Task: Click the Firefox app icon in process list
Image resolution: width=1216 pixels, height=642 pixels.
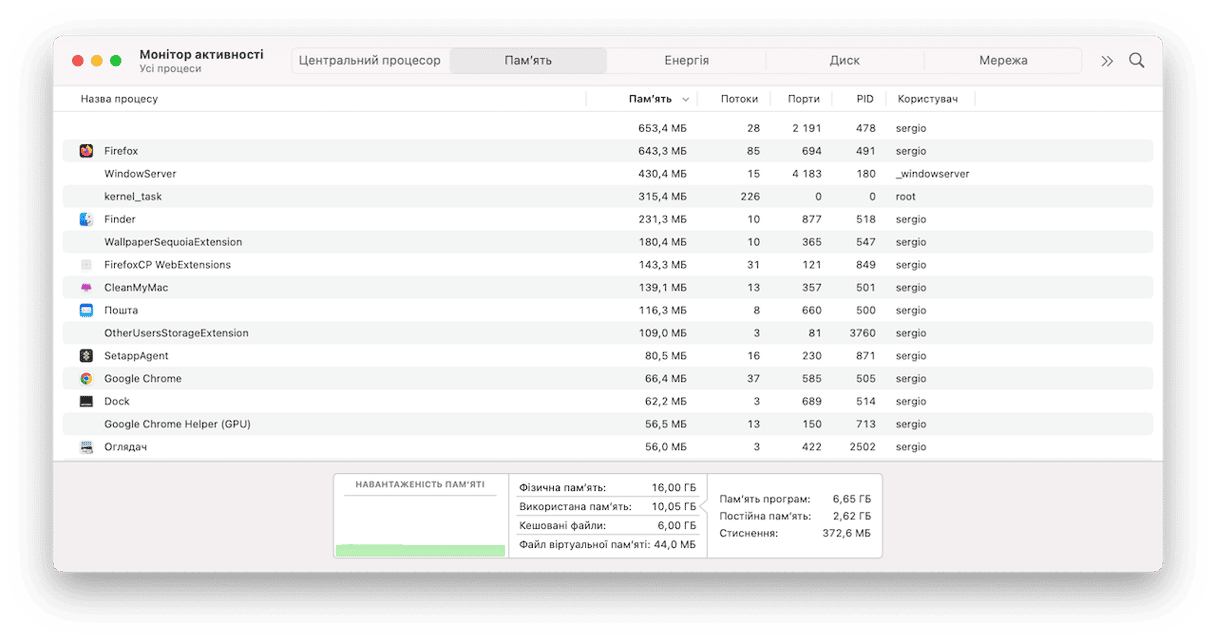Action: (x=86, y=151)
